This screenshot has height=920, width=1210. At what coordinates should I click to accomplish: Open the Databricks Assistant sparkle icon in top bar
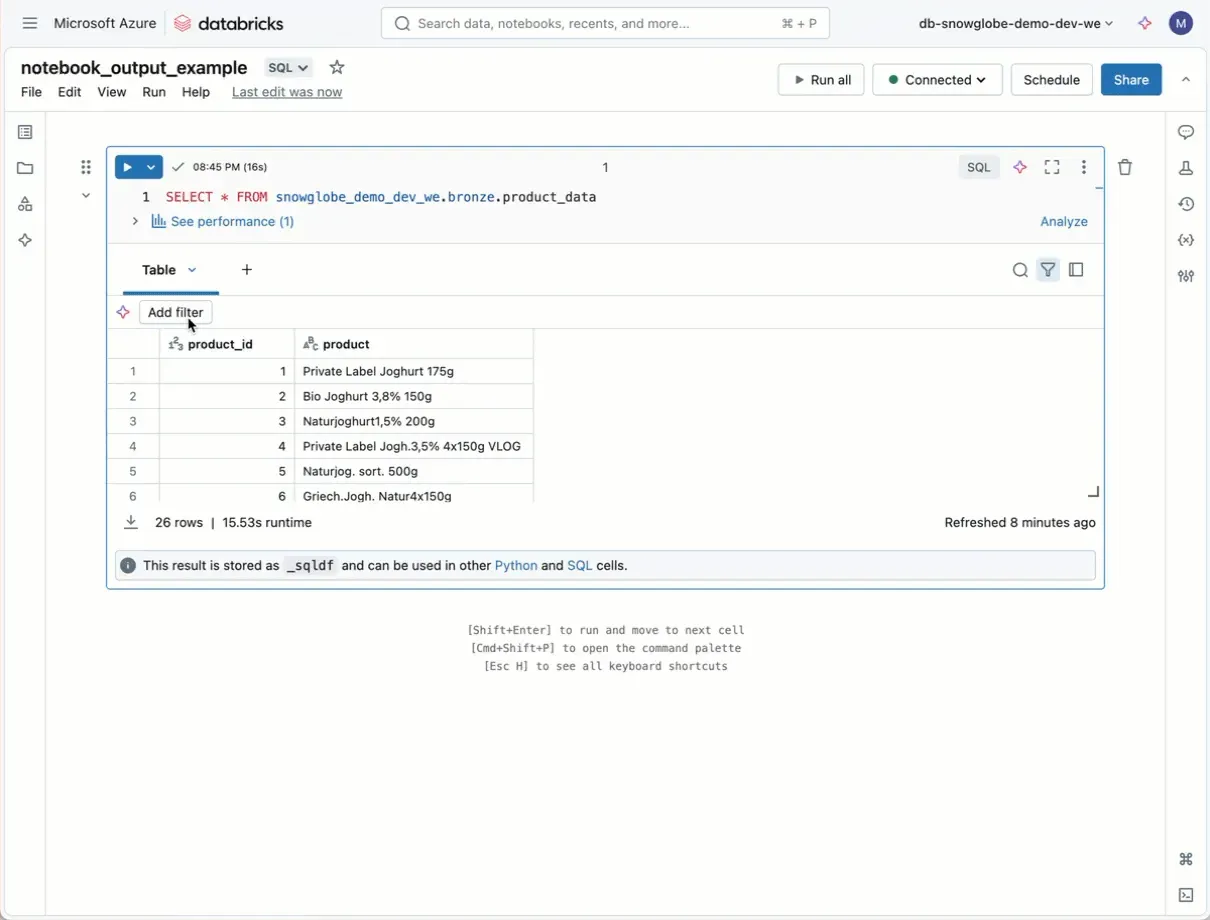(1145, 23)
